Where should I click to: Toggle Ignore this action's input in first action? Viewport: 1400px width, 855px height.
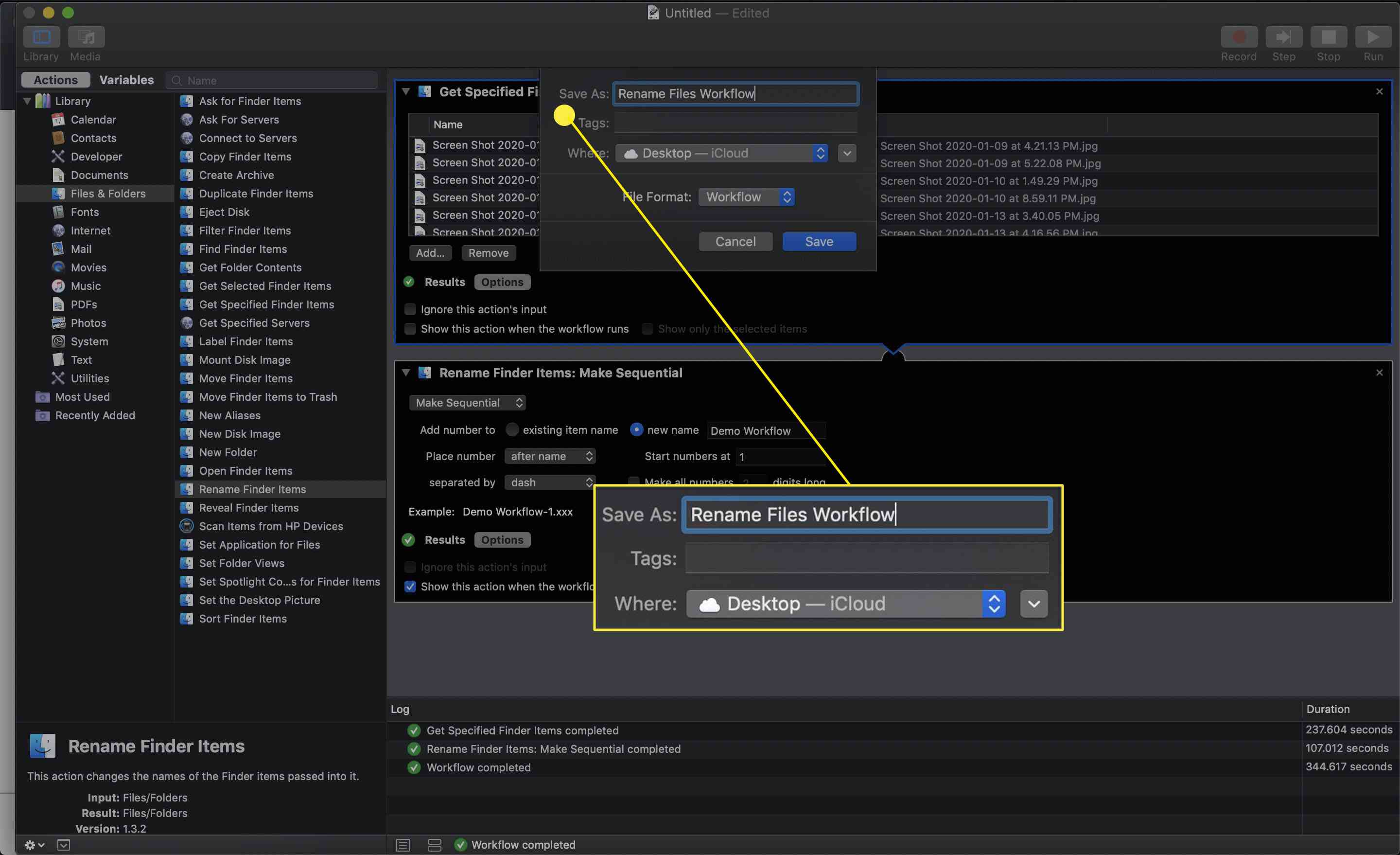(x=410, y=309)
